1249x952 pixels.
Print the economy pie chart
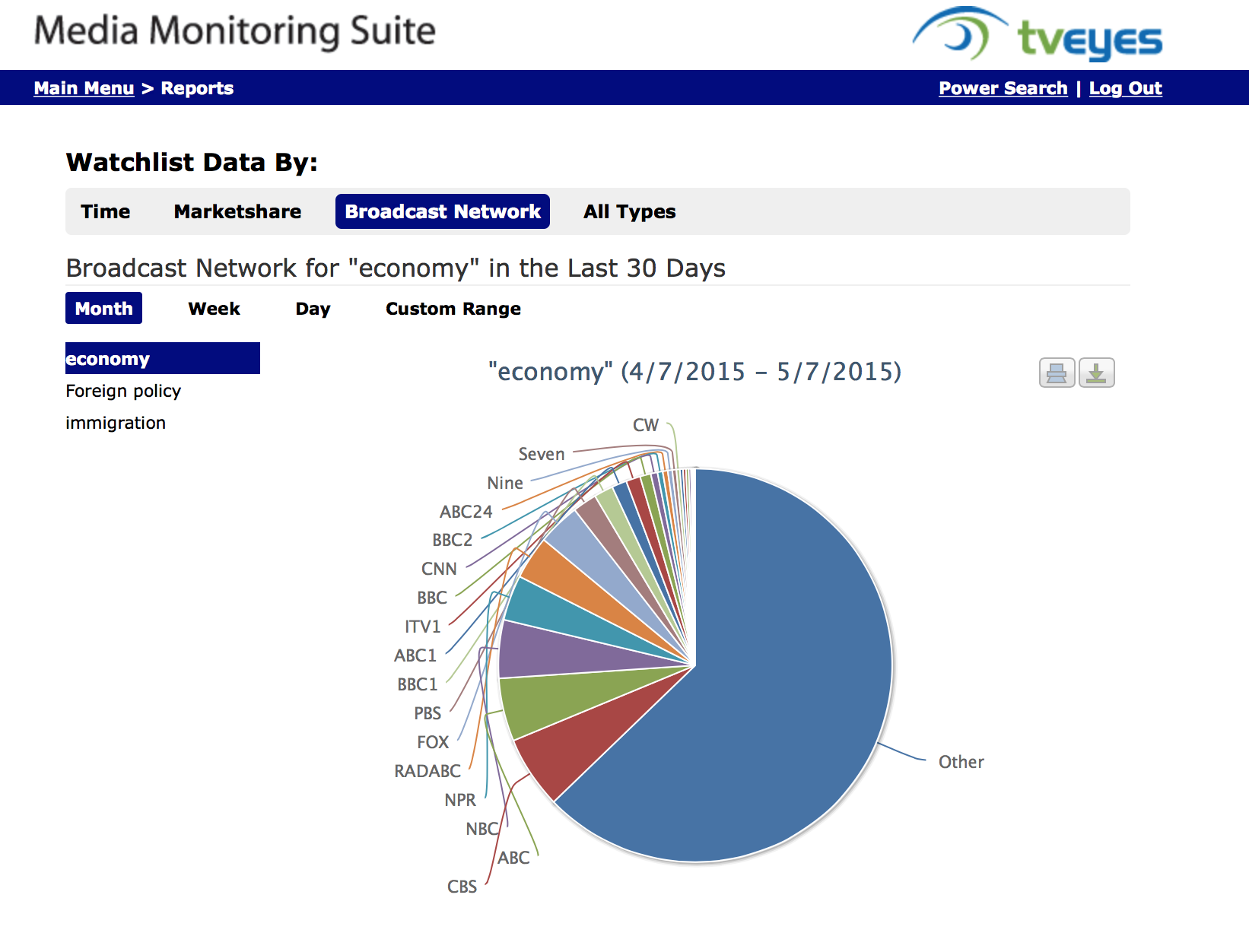(1057, 373)
